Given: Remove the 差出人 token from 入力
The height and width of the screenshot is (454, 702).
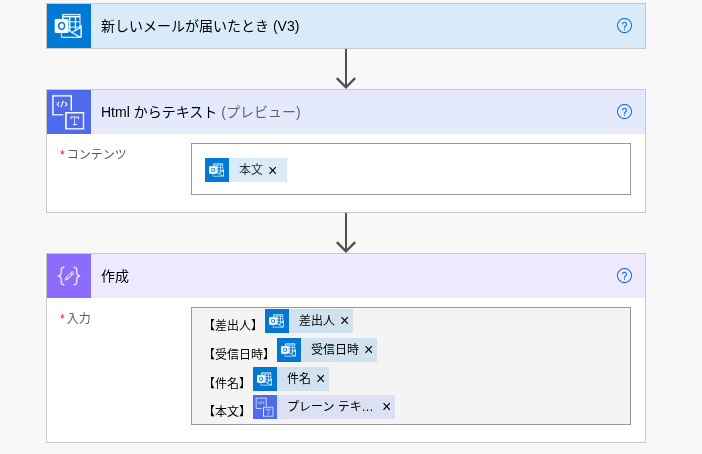Looking at the screenshot, I should (x=345, y=321).
